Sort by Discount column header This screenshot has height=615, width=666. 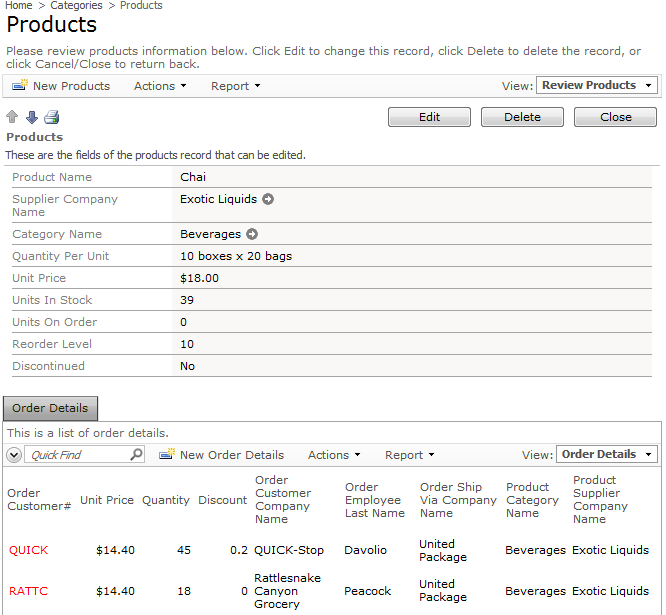click(x=223, y=500)
